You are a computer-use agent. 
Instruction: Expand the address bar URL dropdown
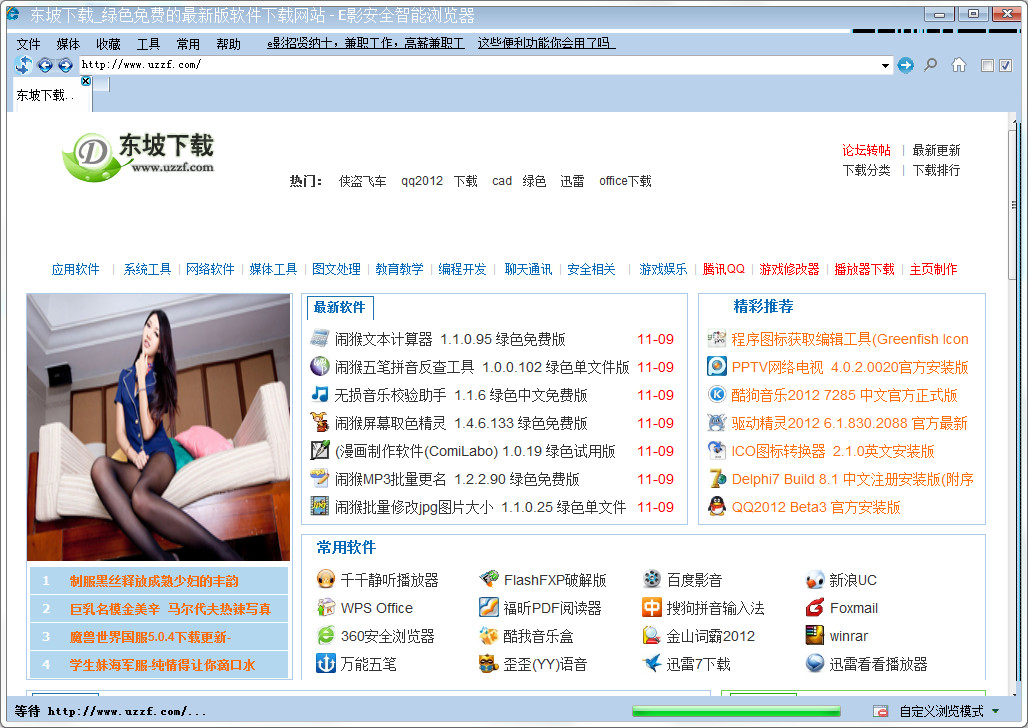pos(885,65)
